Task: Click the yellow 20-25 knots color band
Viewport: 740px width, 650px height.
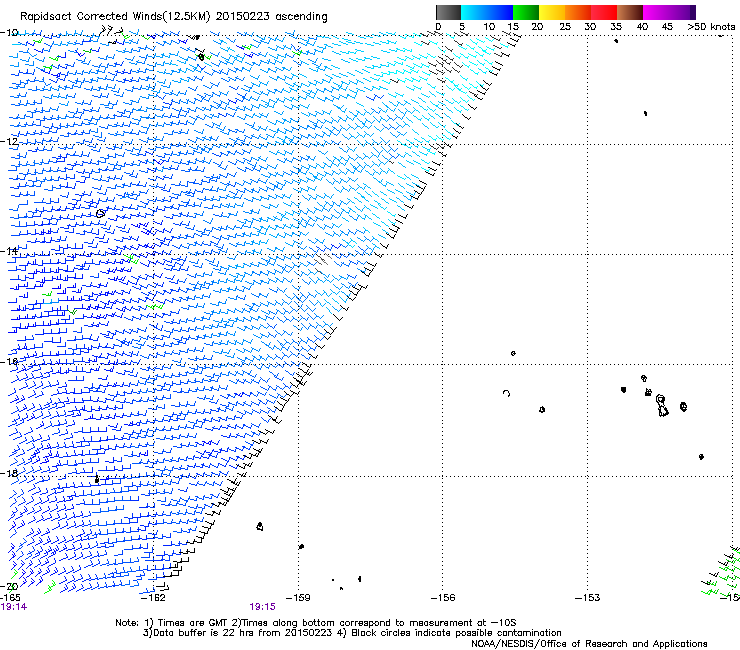Action: (552, 12)
